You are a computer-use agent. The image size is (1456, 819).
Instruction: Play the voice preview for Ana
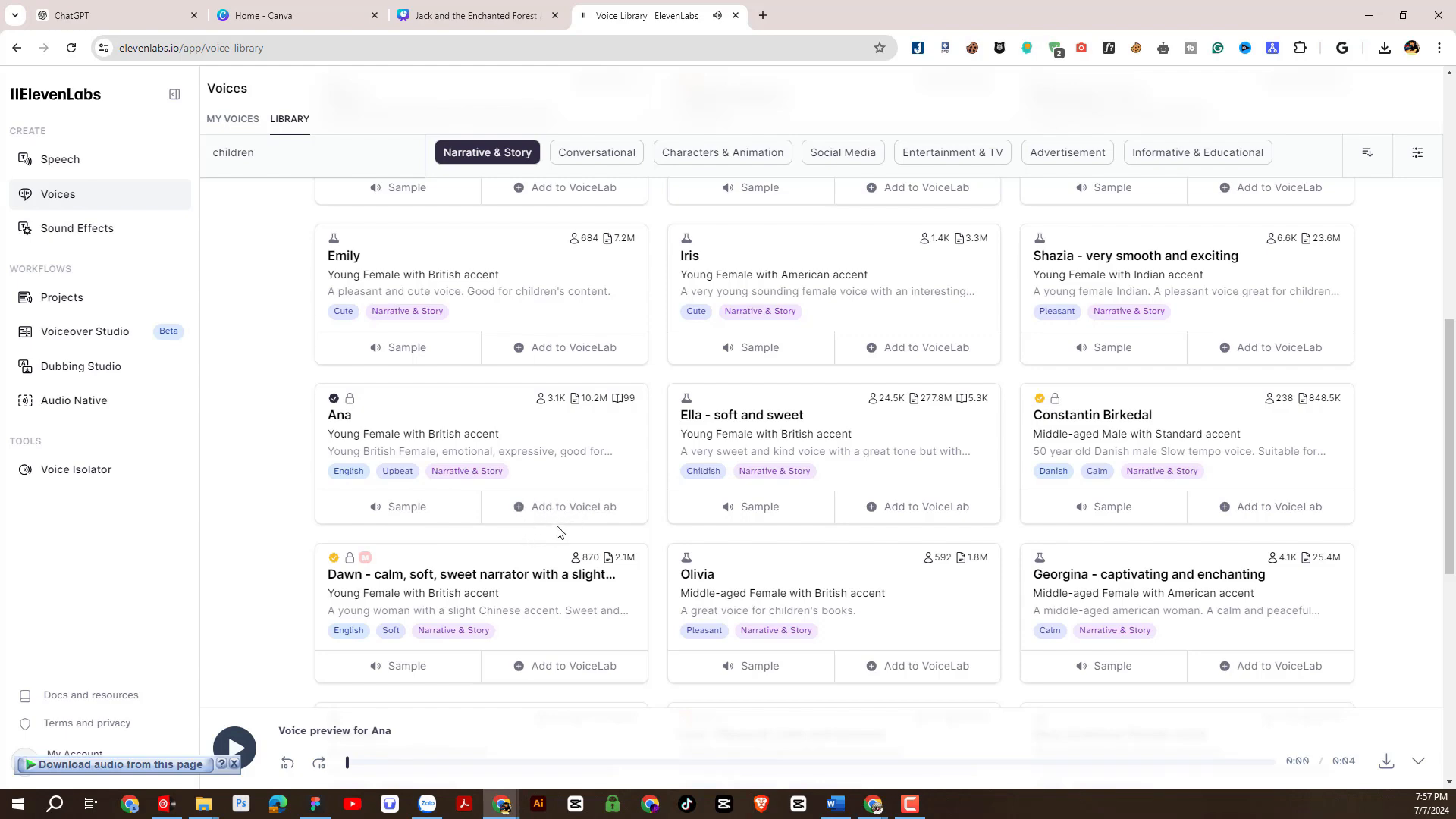tap(234, 748)
